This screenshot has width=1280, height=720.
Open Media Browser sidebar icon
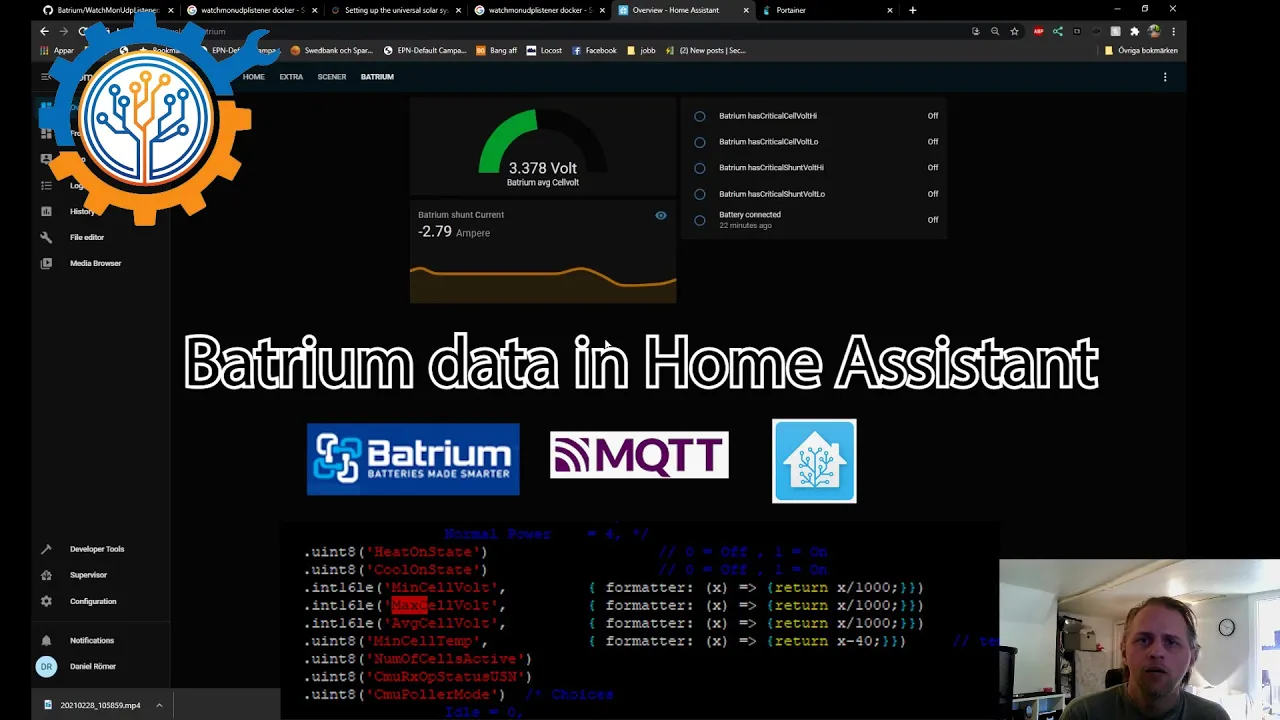tap(46, 263)
